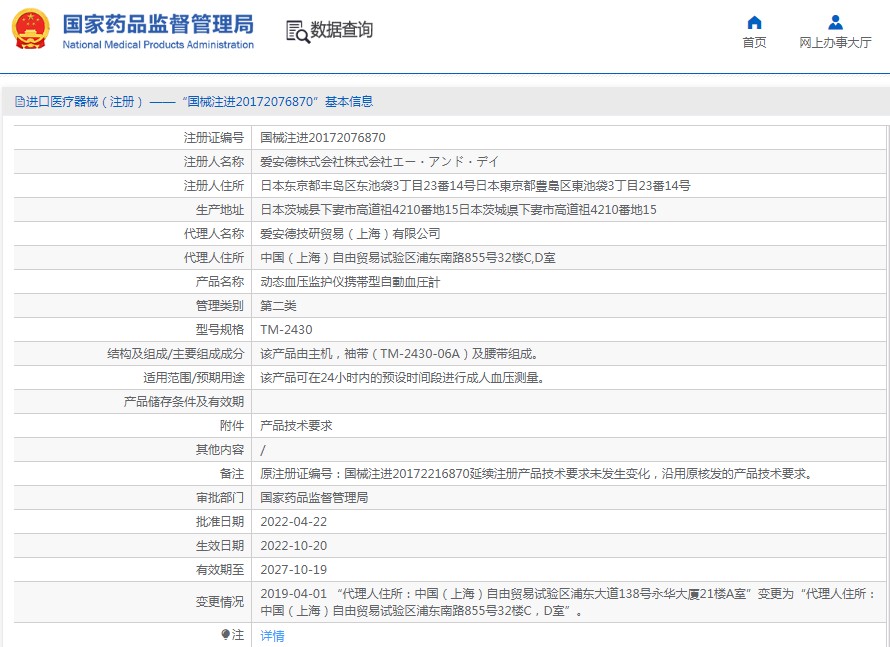This screenshot has width=890, height=647.
Task: Open the 数据查询 search icon
Action: pyautogui.click(x=297, y=32)
